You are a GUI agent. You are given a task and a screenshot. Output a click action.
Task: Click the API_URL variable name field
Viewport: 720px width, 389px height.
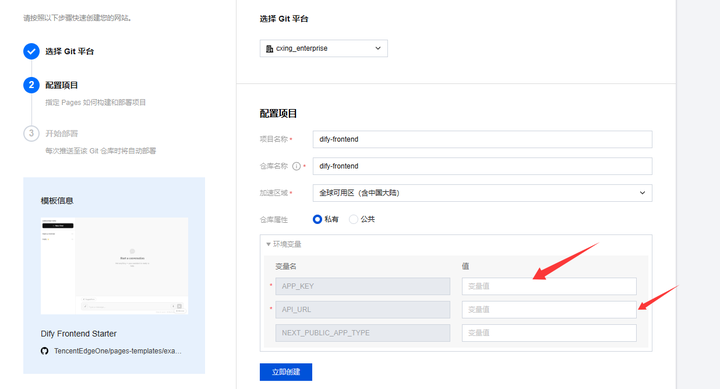362,310
